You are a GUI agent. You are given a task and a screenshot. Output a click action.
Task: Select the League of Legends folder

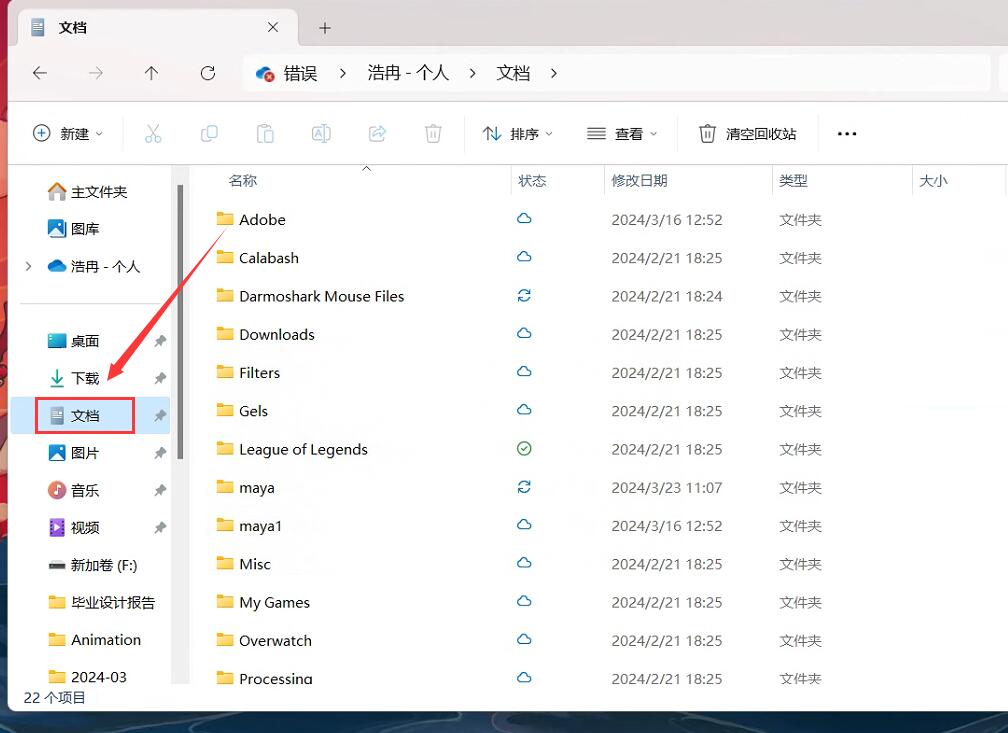coord(303,449)
